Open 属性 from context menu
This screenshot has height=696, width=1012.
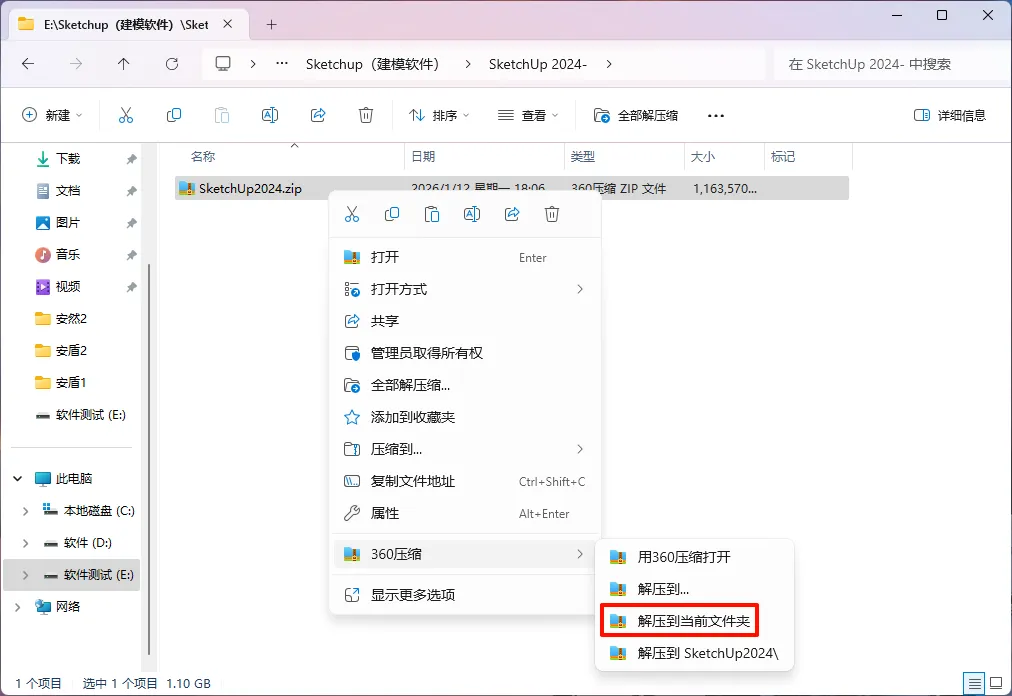point(465,513)
